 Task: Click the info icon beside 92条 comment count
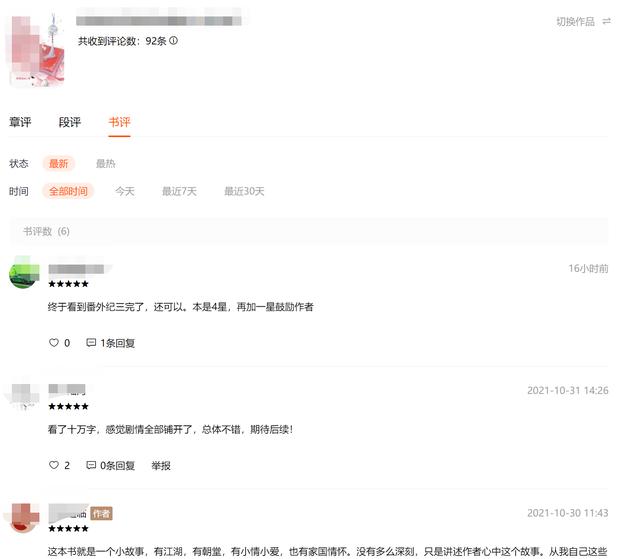[173, 40]
